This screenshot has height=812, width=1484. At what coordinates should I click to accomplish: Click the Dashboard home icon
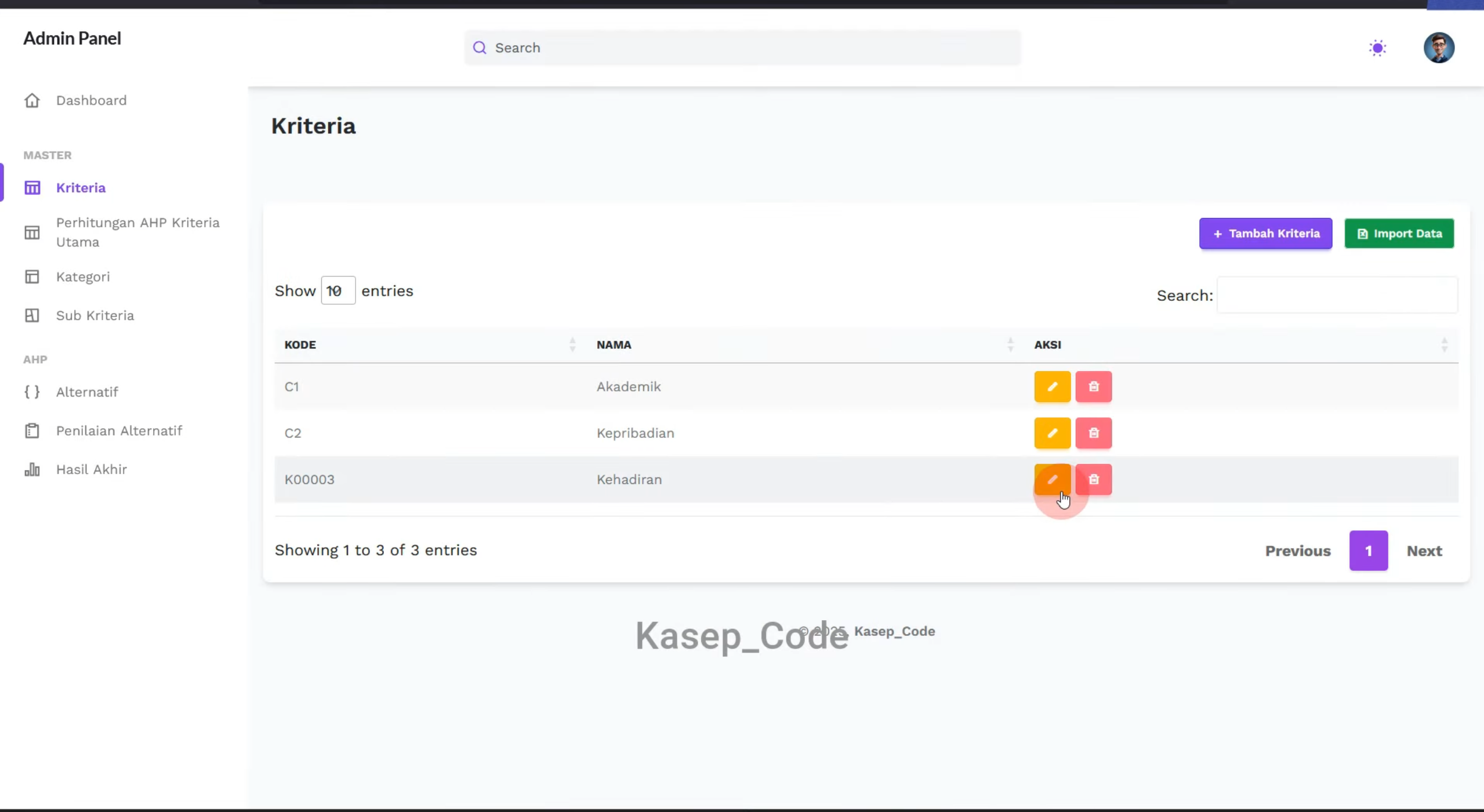[x=32, y=100]
